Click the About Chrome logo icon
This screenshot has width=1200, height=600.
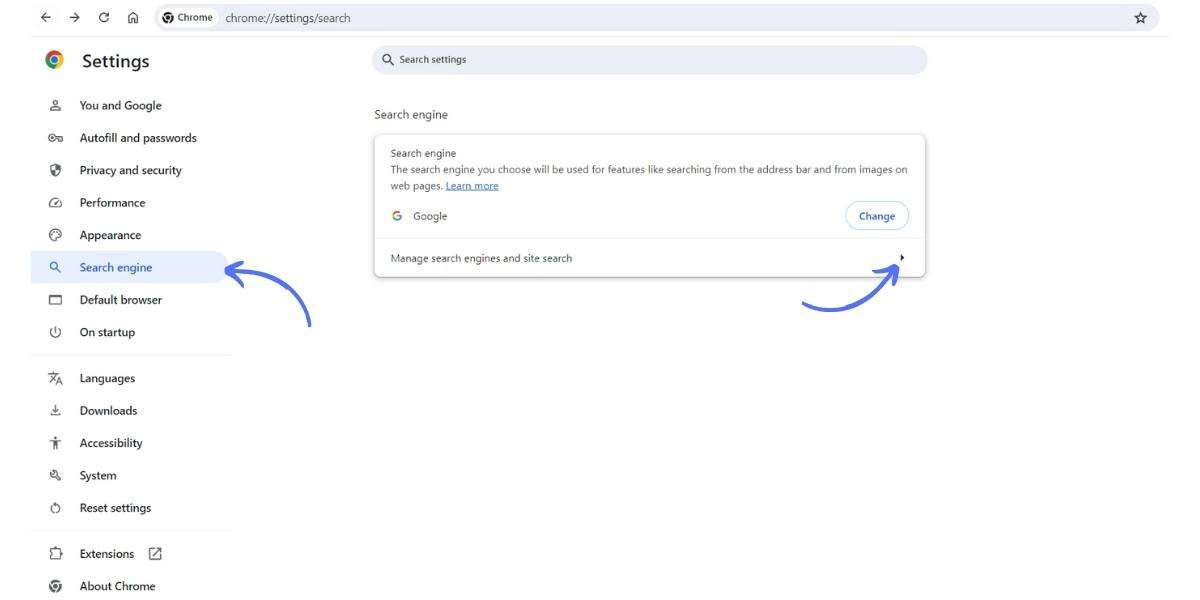click(x=56, y=586)
